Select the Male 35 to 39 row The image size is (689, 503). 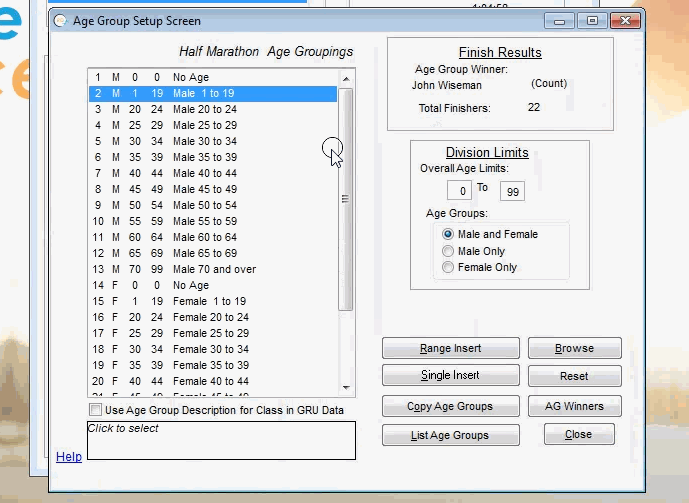[x=213, y=157]
